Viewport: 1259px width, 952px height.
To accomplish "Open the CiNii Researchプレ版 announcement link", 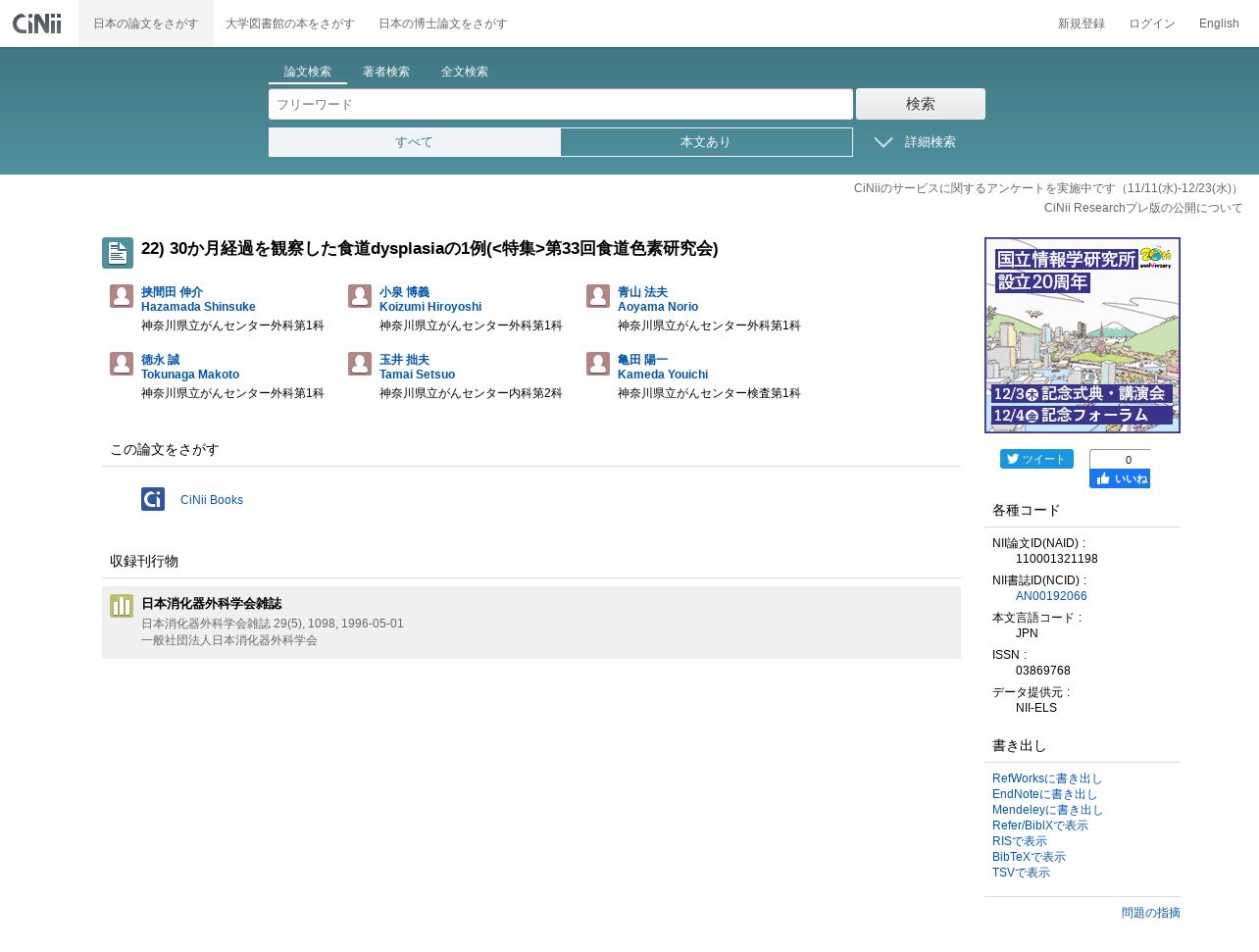I will click(1143, 208).
